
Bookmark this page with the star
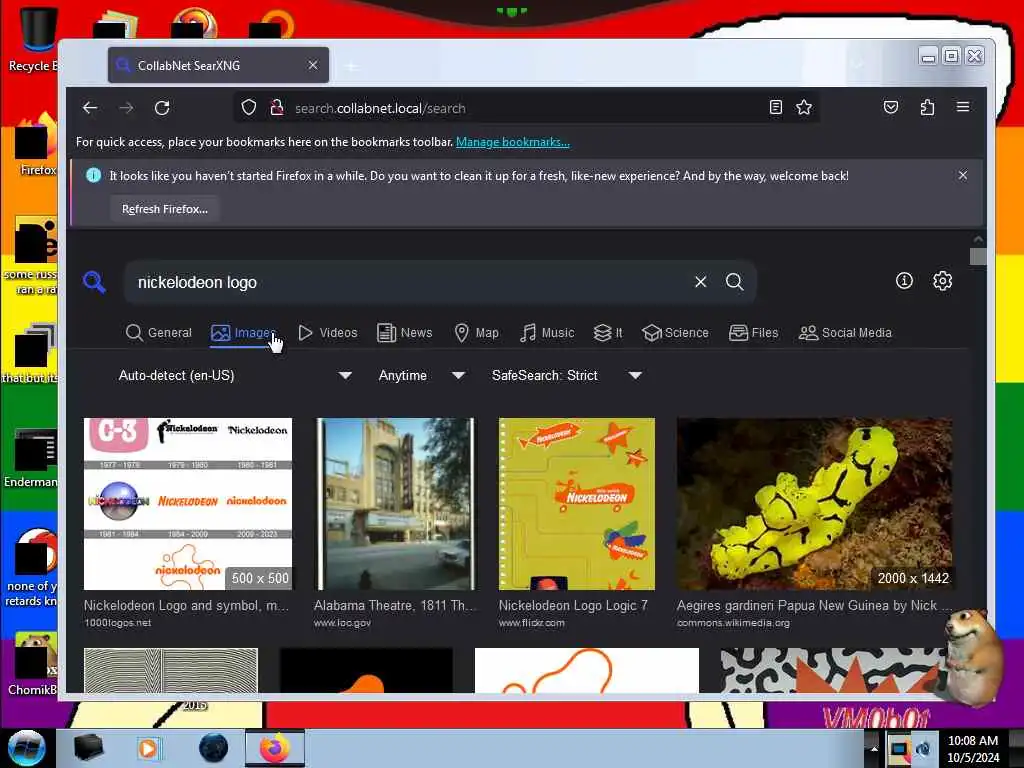(x=804, y=108)
